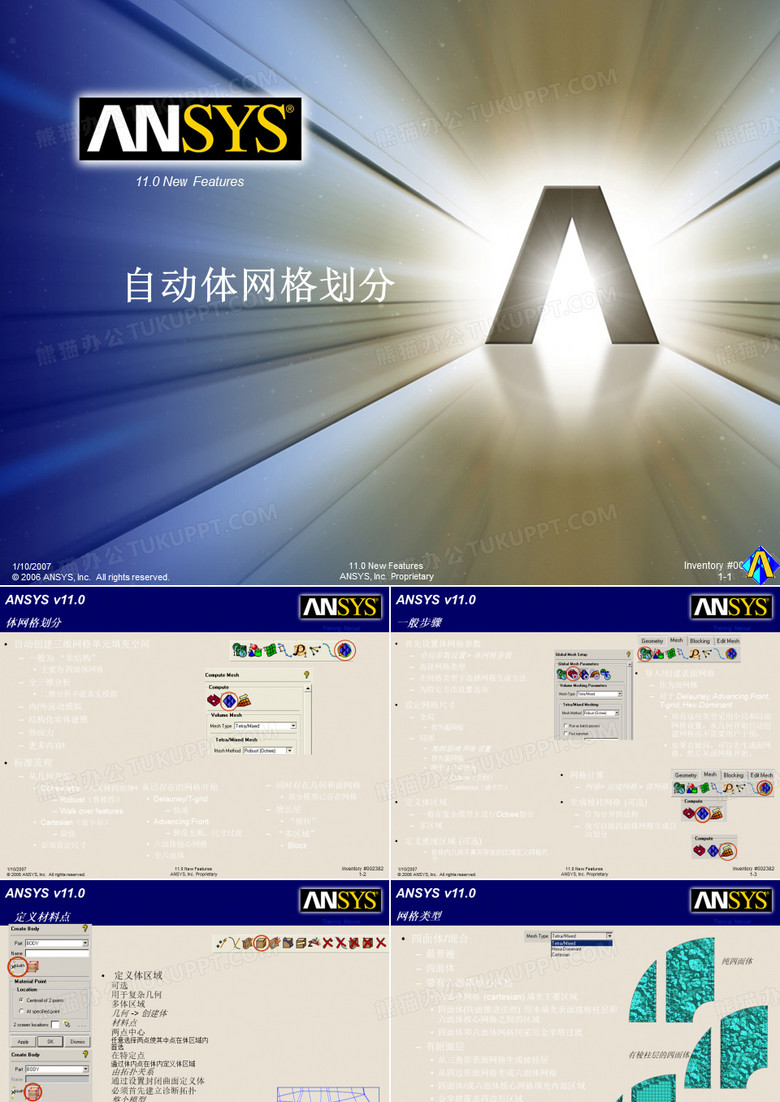This screenshot has width=780, height=1102.
Task: Click Mesh Type combo arrow on mesh type slide
Action: [x=610, y=936]
